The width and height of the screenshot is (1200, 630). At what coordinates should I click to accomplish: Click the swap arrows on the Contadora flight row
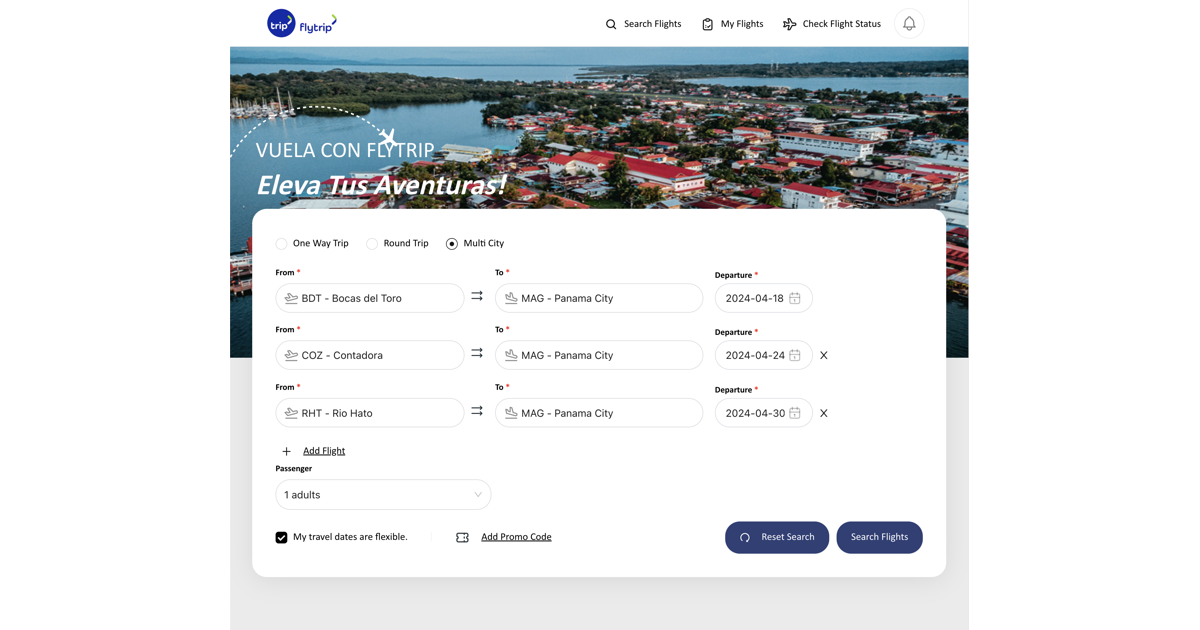click(477, 354)
